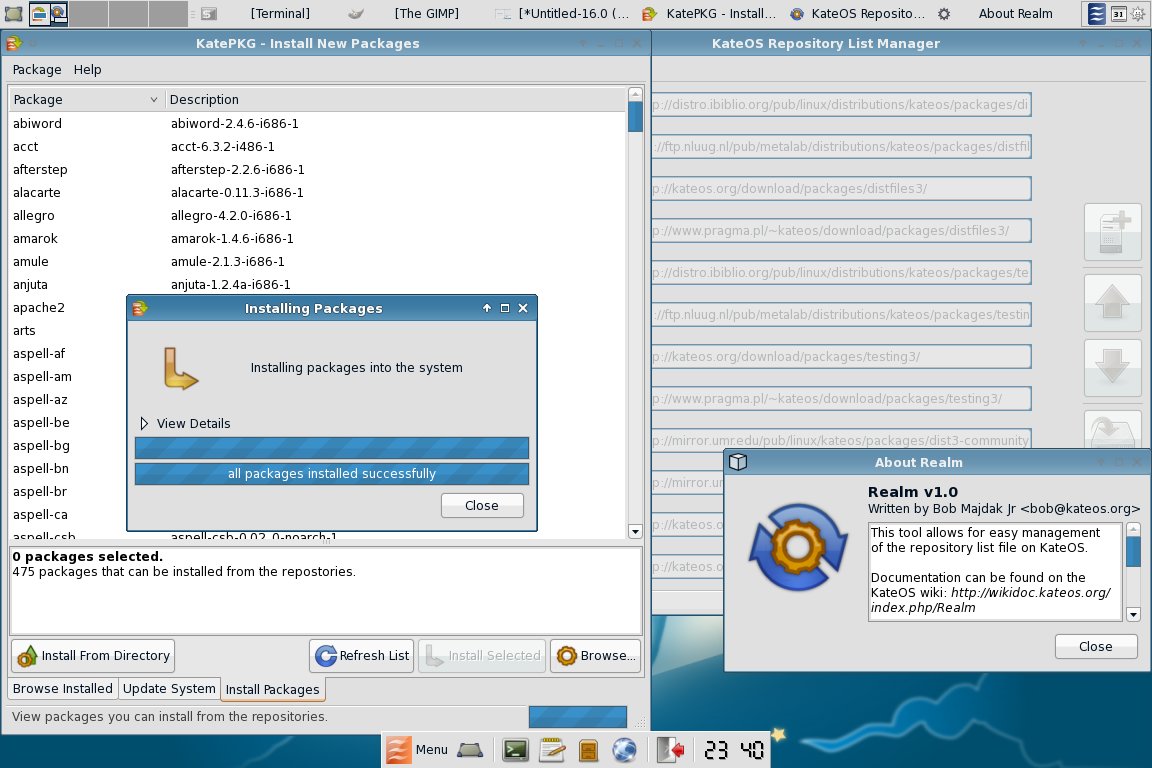Image resolution: width=1152 pixels, height=768 pixels.
Task: Launch the globe web browser icon
Action: coord(624,750)
